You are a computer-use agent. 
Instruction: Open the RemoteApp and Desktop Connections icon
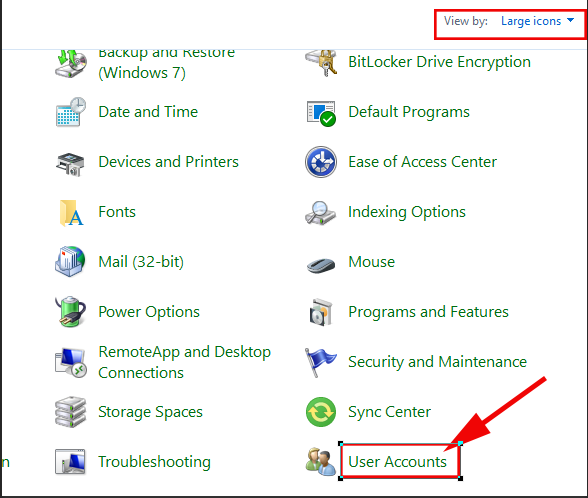(x=71, y=362)
